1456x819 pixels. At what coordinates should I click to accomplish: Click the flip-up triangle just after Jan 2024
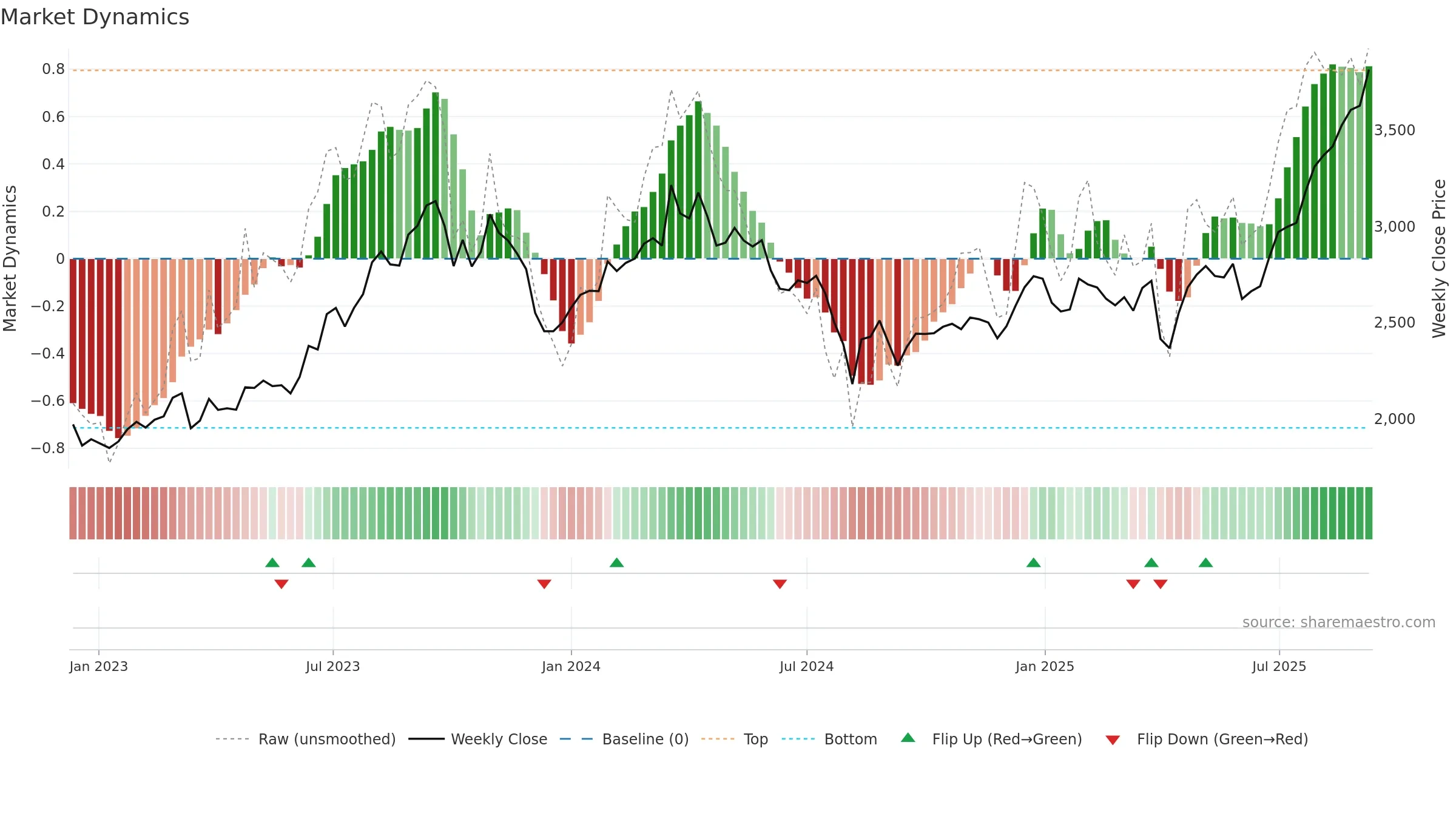click(x=617, y=563)
